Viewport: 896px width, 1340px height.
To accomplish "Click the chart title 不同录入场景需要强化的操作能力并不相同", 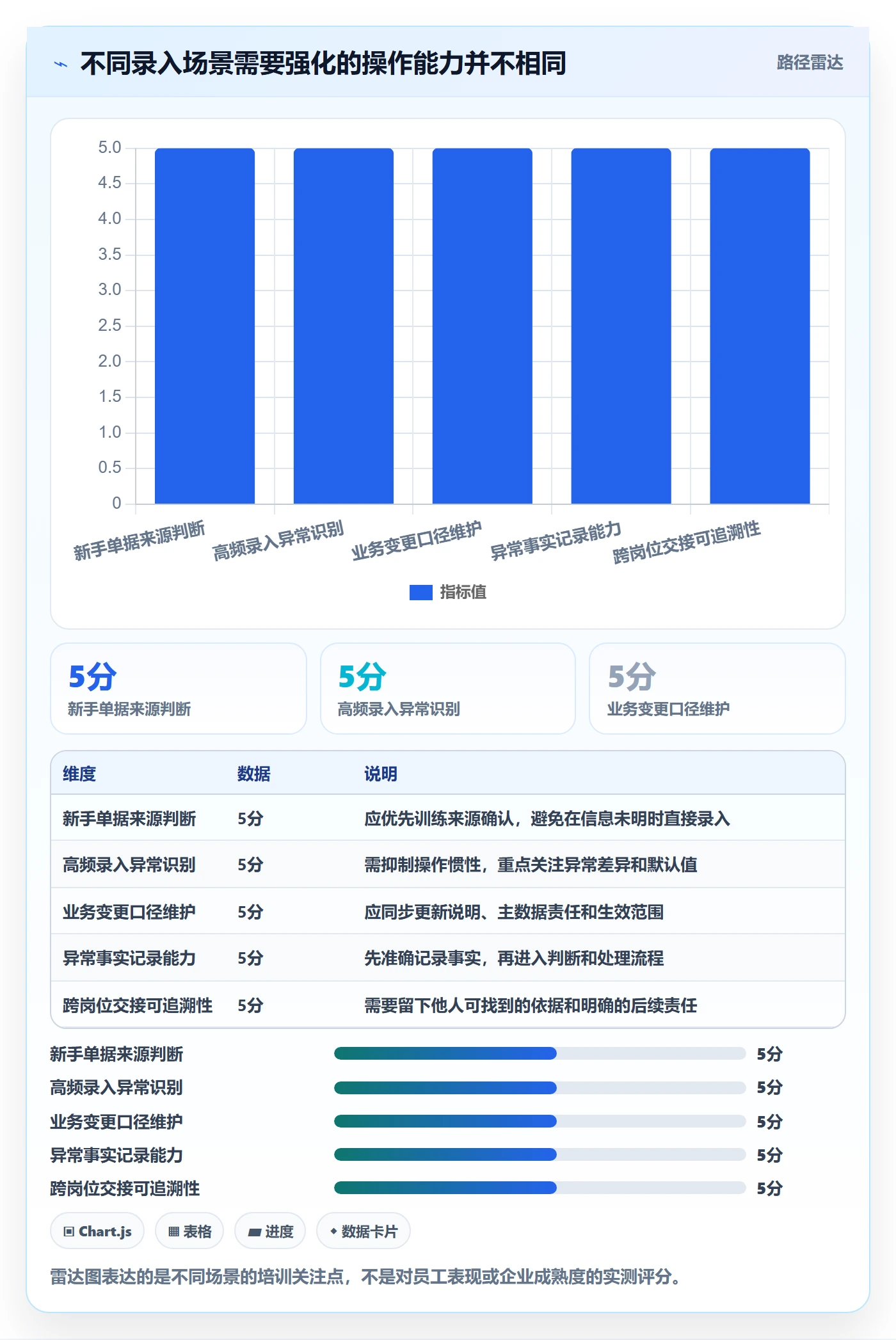I will point(323,63).
